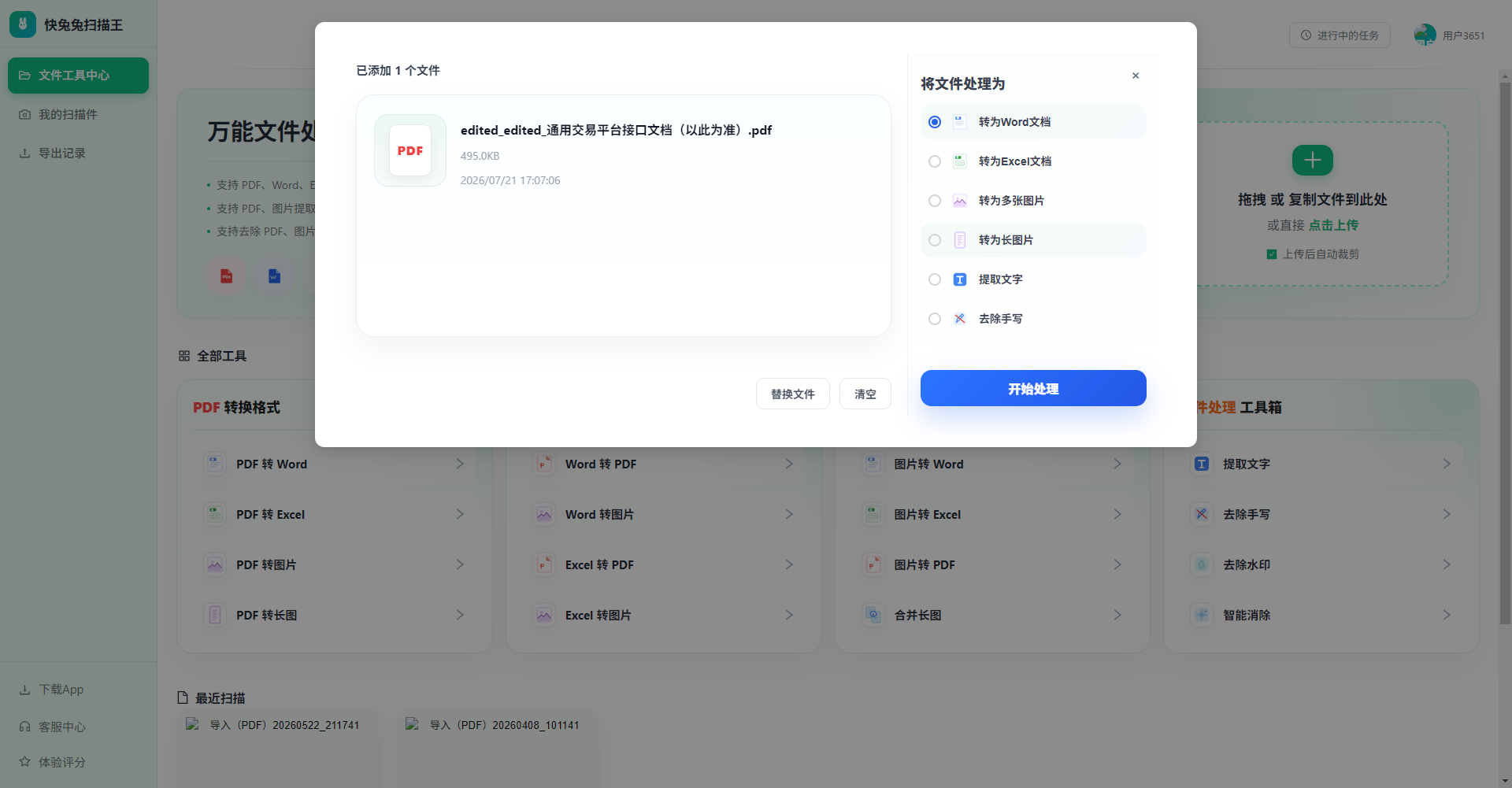Expand the PDF 转图片 chevron arrow
This screenshot has height=788, width=1512.
coord(460,564)
